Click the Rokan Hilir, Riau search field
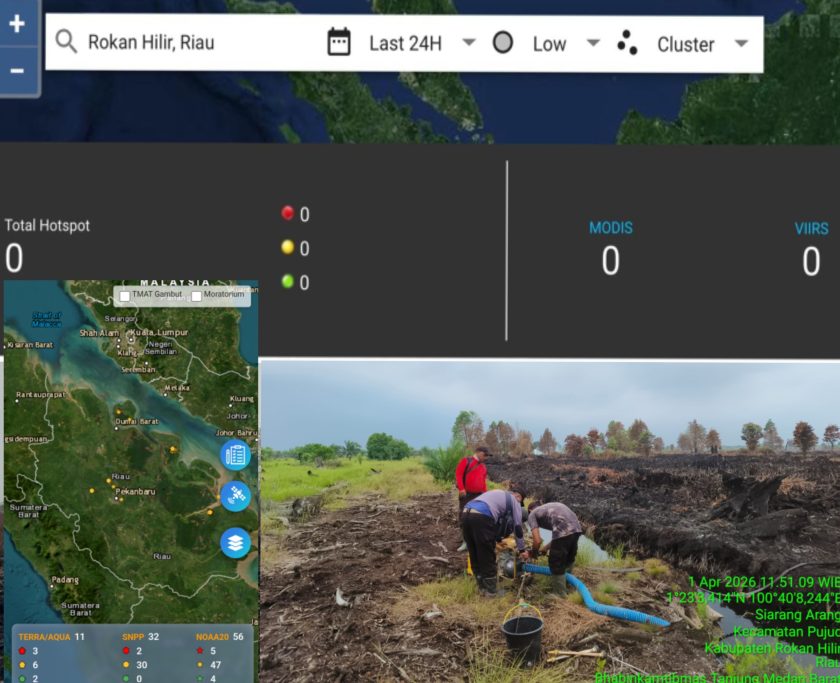The image size is (840, 683). (x=200, y=43)
